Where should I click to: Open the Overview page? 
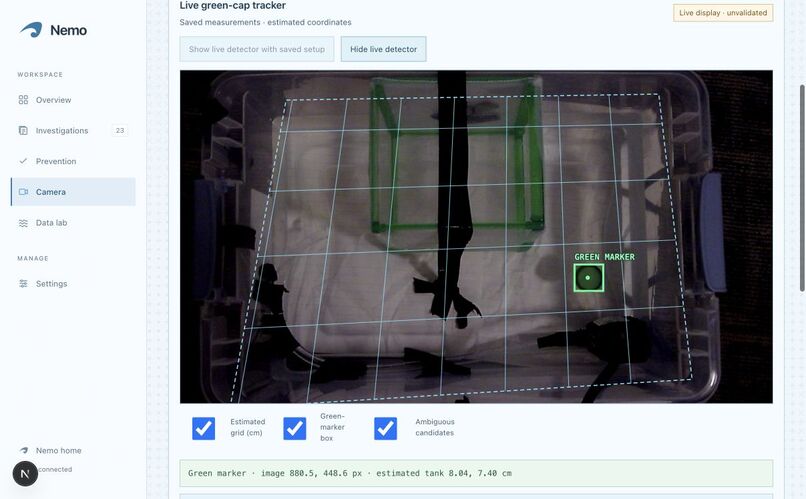[x=73, y=100]
